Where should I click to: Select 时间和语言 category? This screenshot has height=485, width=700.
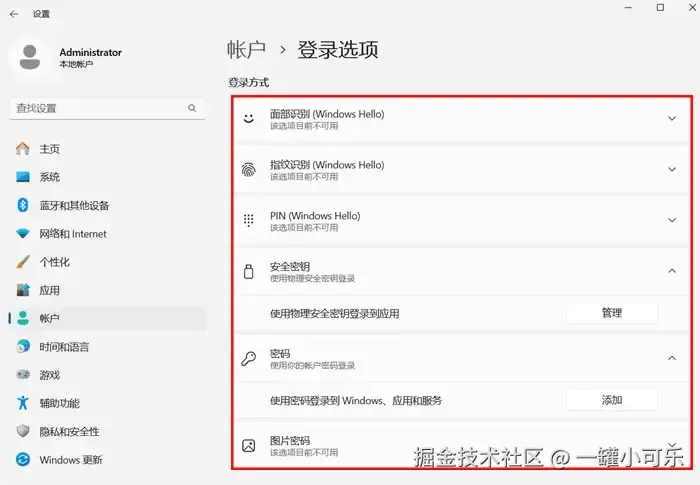(107, 347)
